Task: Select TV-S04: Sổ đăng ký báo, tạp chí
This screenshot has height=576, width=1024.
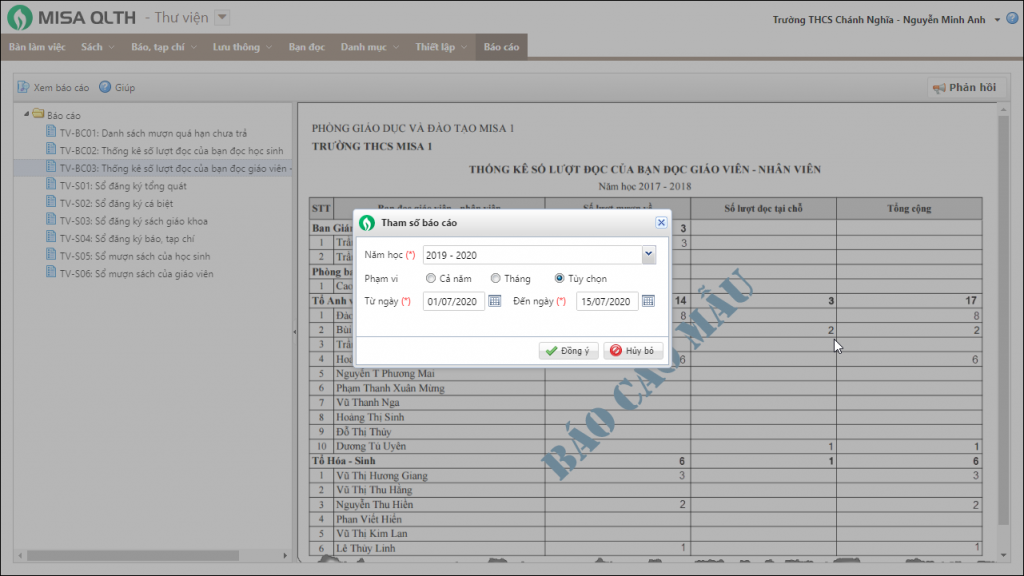Action: point(127,238)
